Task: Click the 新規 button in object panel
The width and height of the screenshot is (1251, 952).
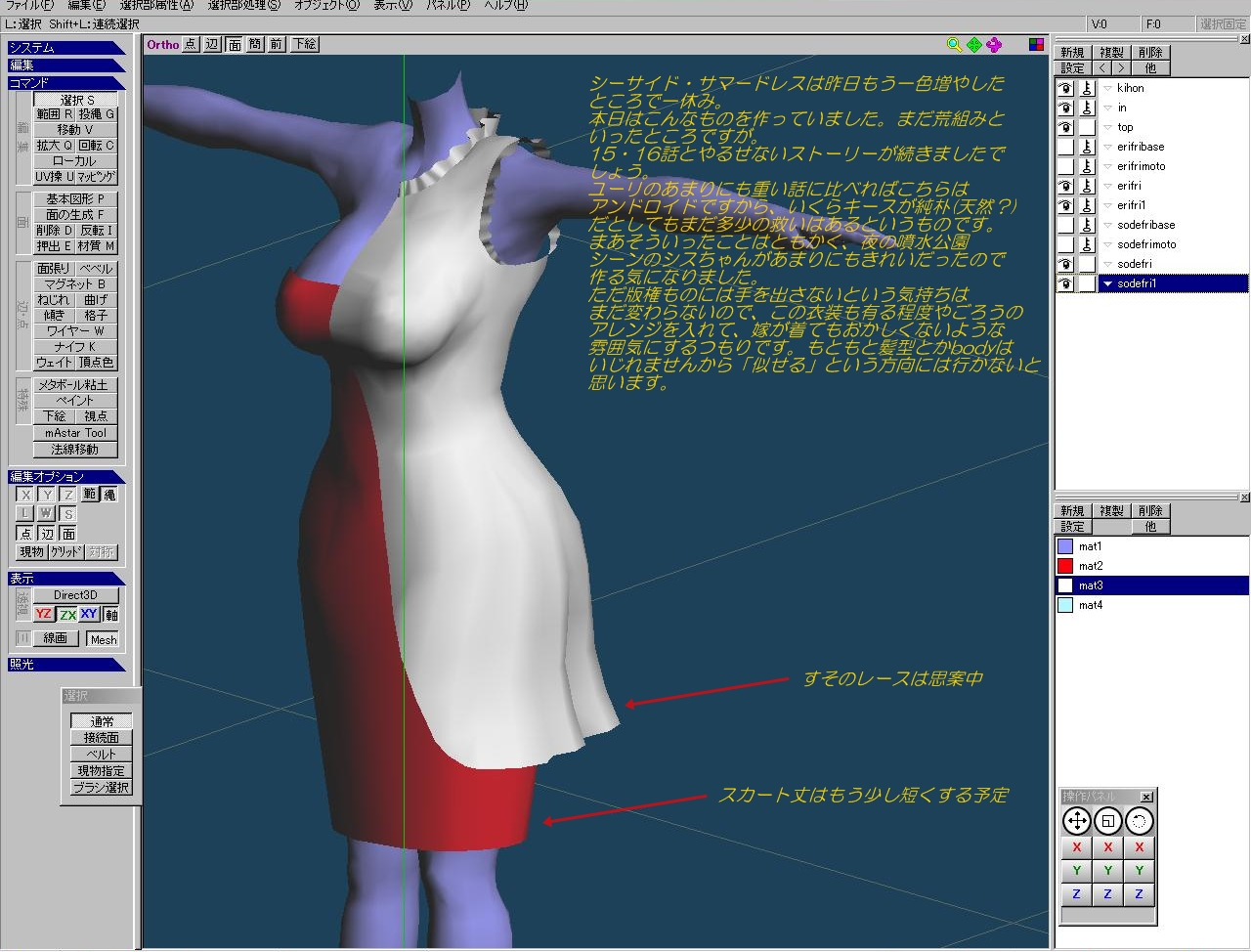Action: point(1072,53)
